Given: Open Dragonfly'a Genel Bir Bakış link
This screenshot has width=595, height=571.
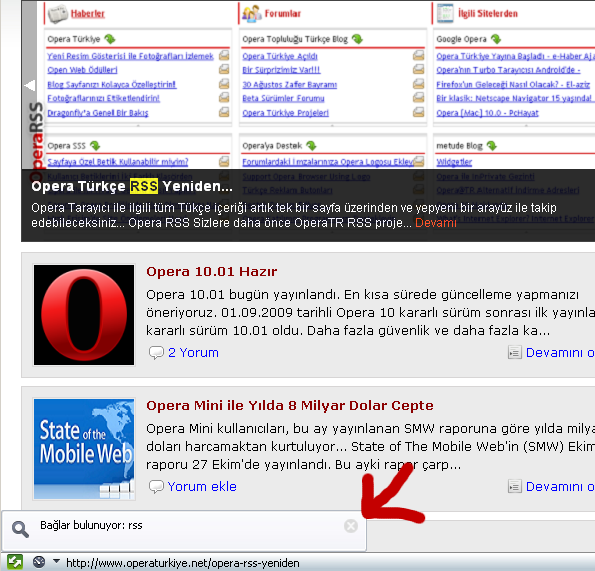Looking at the screenshot, I should (x=98, y=113).
